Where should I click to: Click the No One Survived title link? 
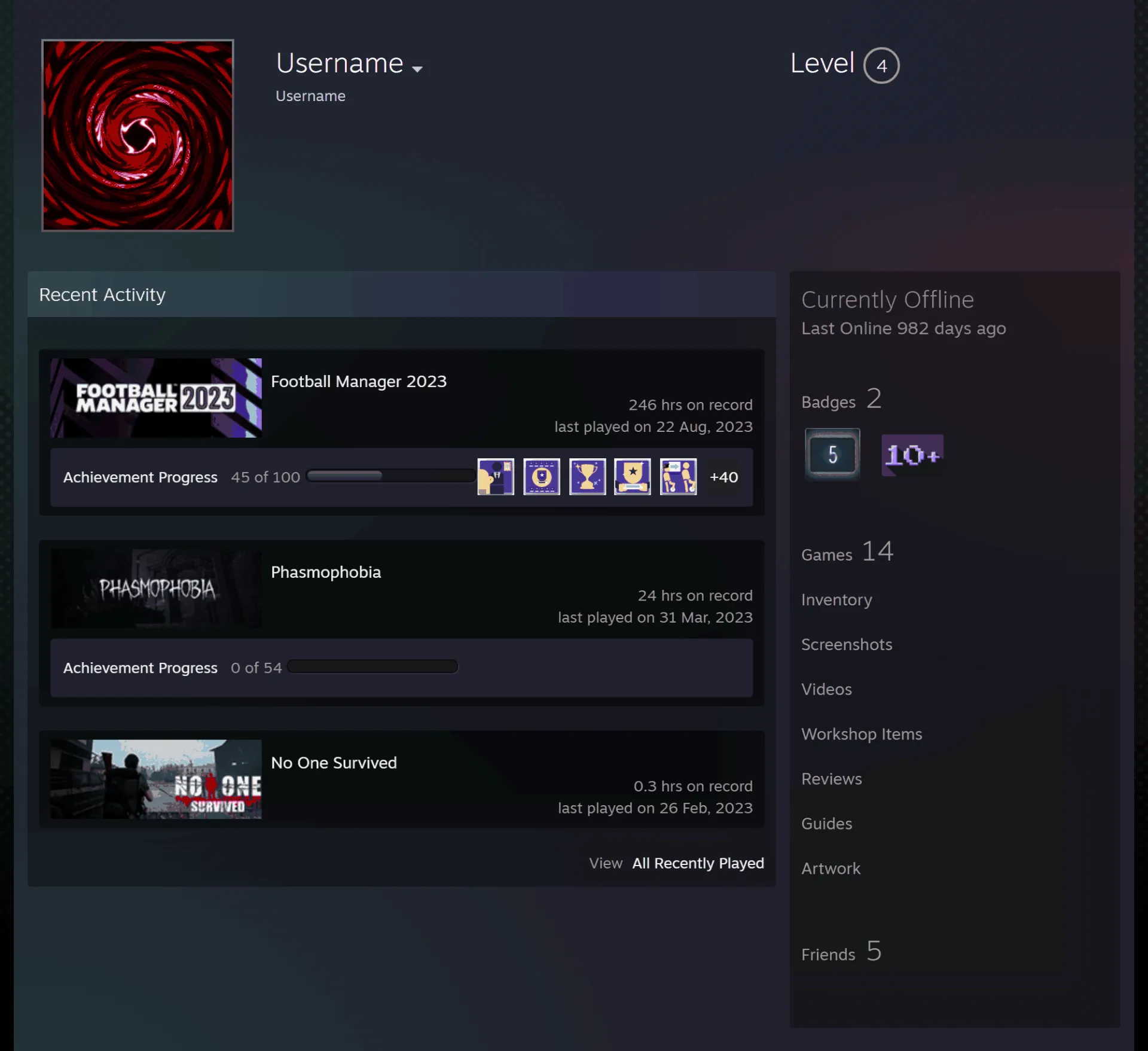coord(334,763)
